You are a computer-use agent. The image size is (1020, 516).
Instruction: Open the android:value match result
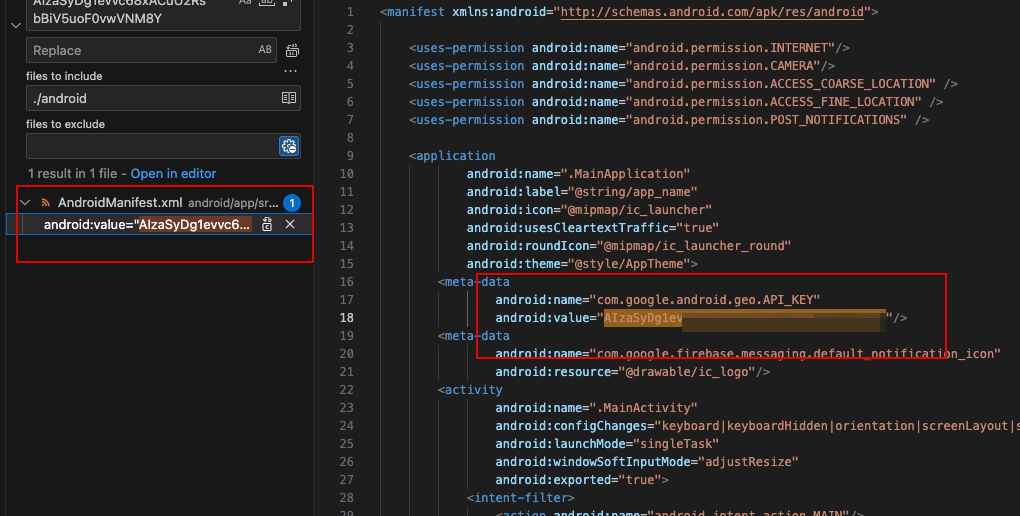click(x=147, y=224)
